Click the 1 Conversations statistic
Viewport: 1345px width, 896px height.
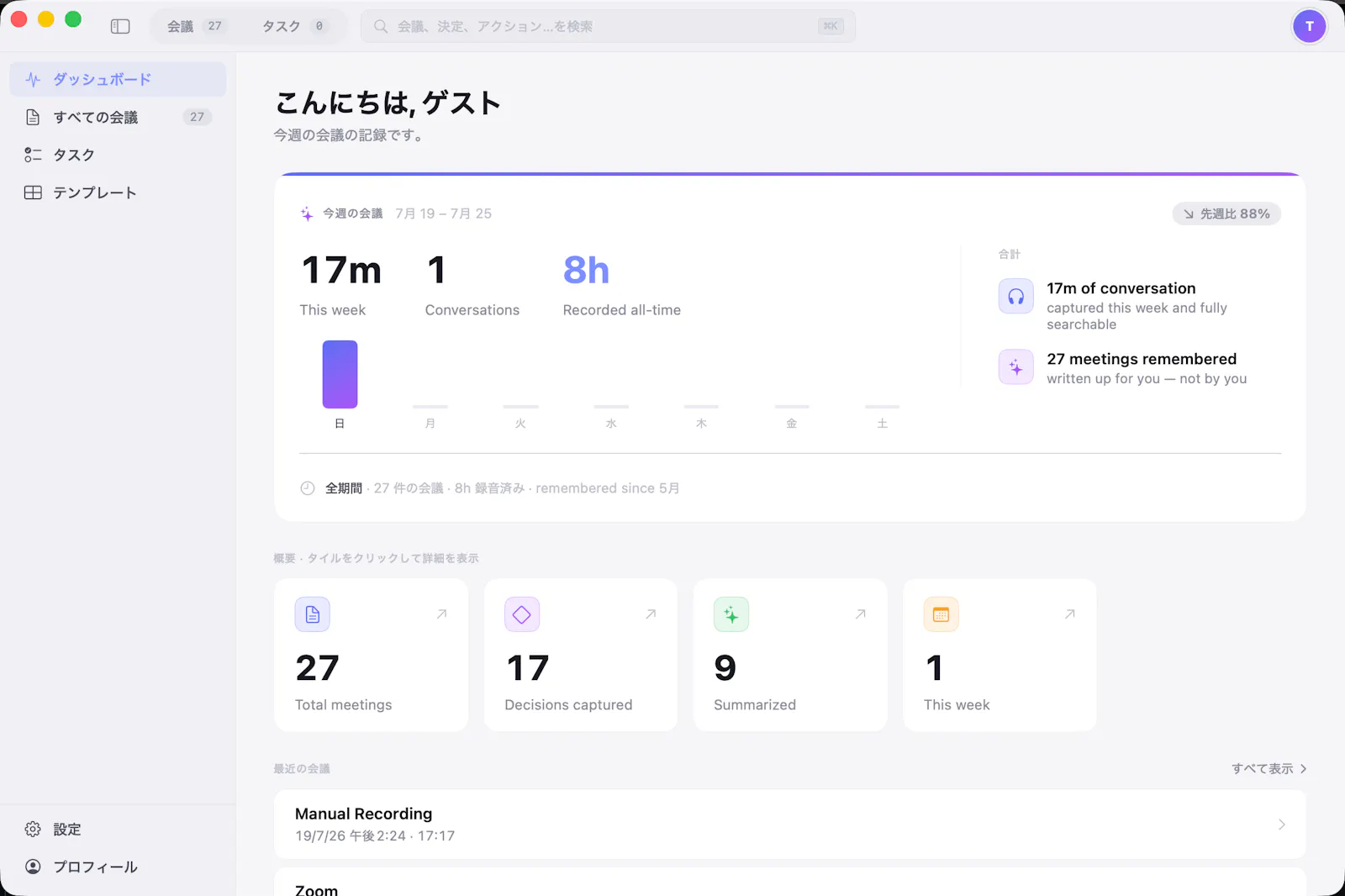472,285
